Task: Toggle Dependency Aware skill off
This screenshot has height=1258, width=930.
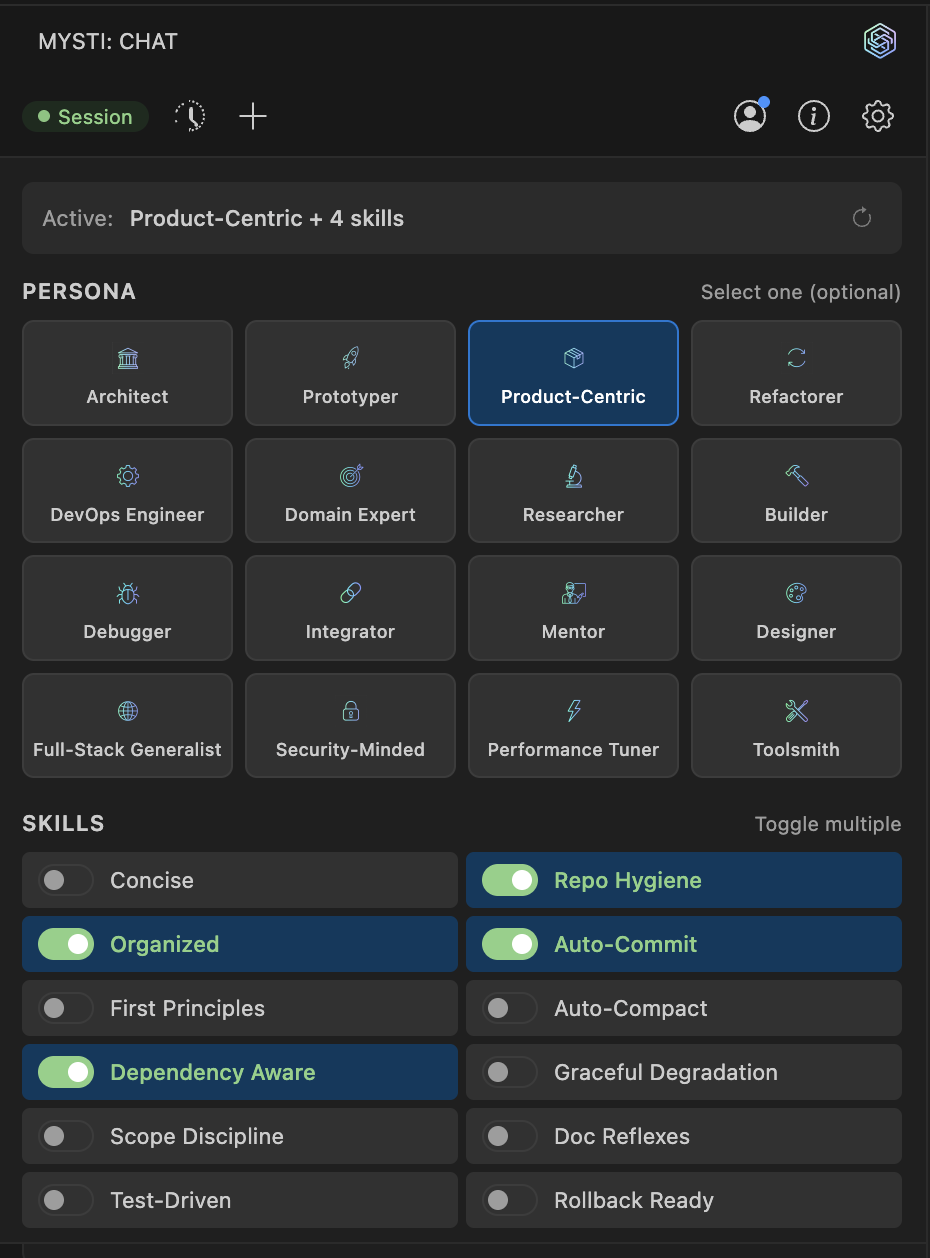Action: pos(66,1072)
